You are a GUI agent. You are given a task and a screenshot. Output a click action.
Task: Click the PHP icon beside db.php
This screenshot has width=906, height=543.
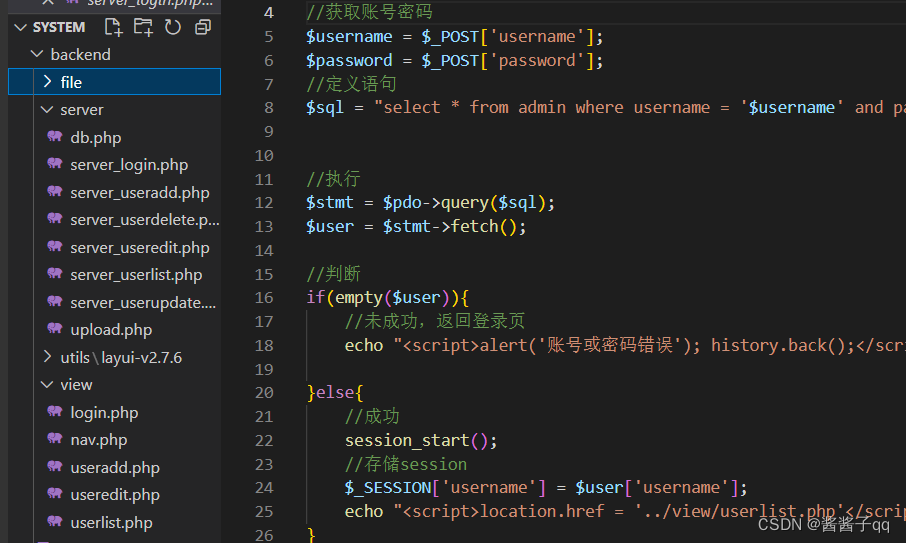click(55, 137)
